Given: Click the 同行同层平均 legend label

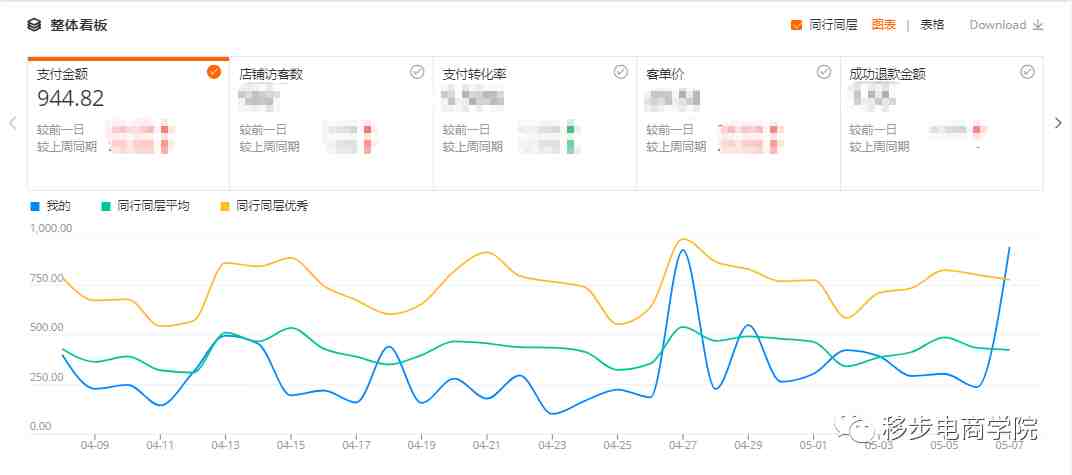Looking at the screenshot, I should click(153, 206).
